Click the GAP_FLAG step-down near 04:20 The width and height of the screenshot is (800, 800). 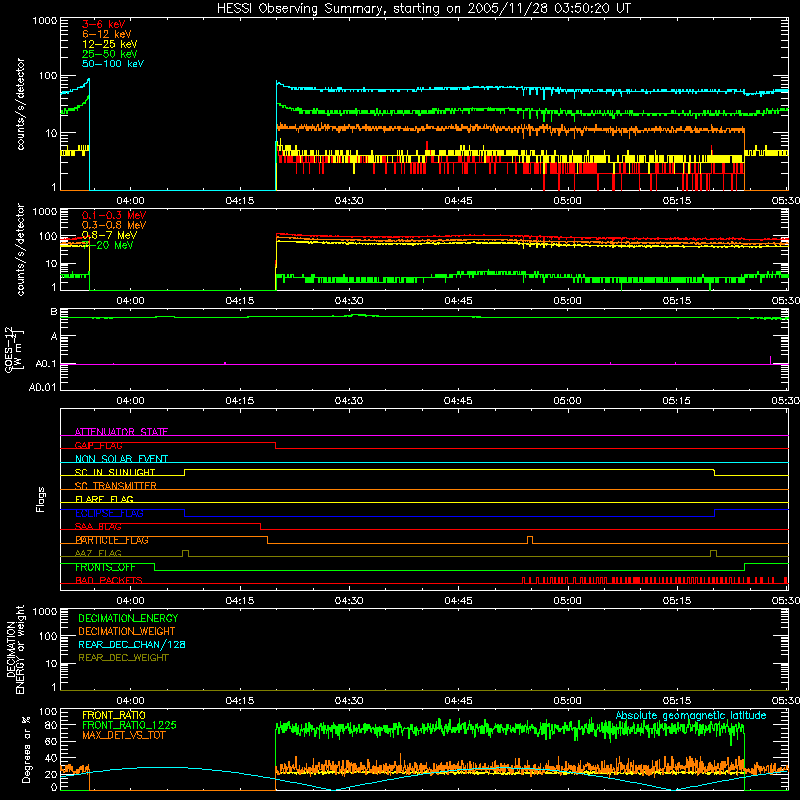coord(276,445)
